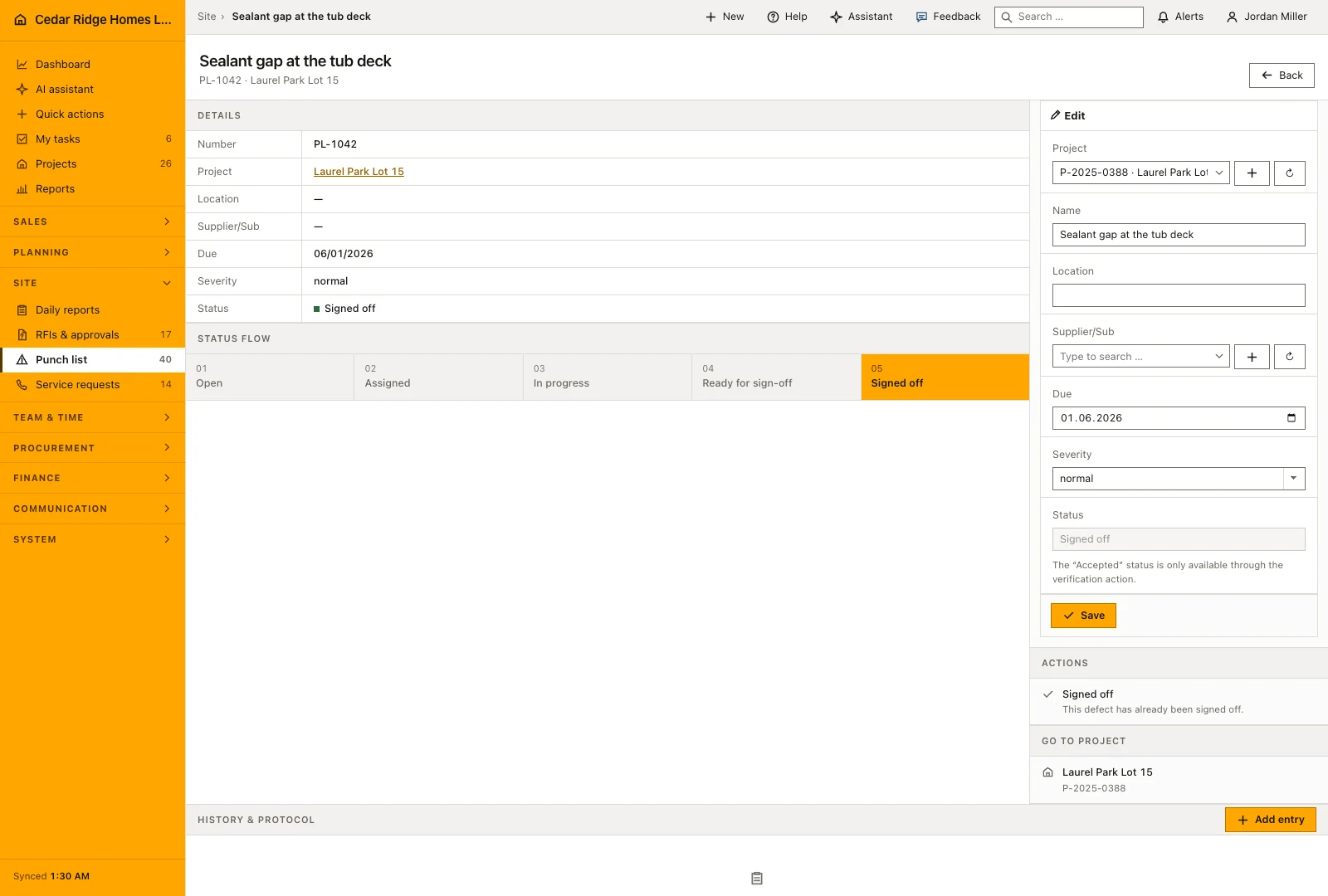1328x896 pixels.
Task: Click the Signed off action
Action: click(1179, 702)
